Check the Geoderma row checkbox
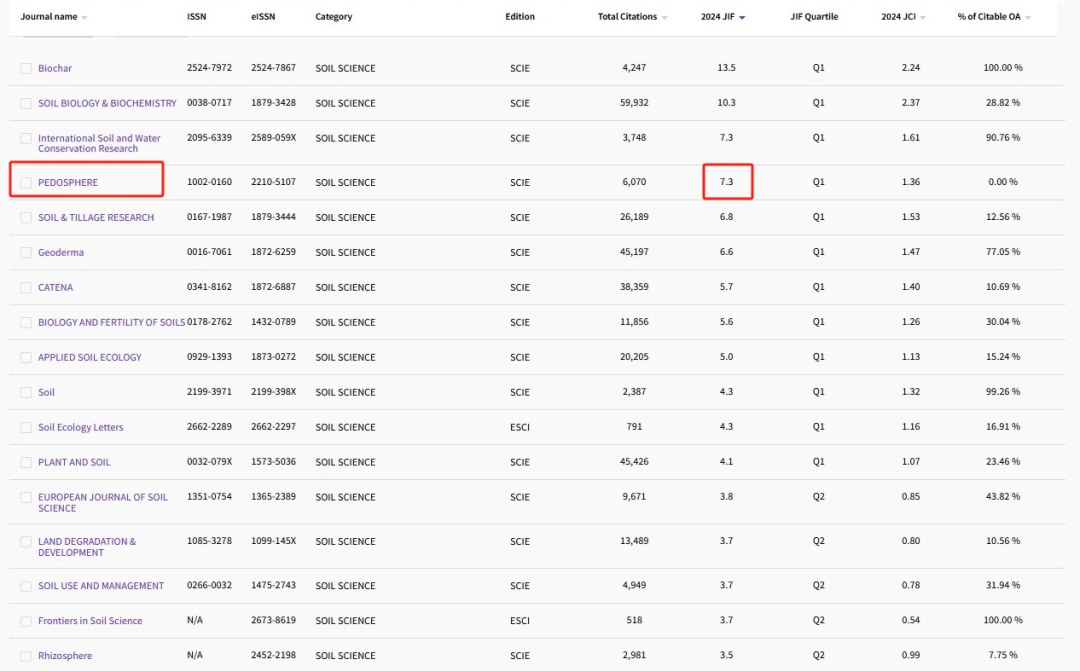1080x671 pixels. click(26, 253)
